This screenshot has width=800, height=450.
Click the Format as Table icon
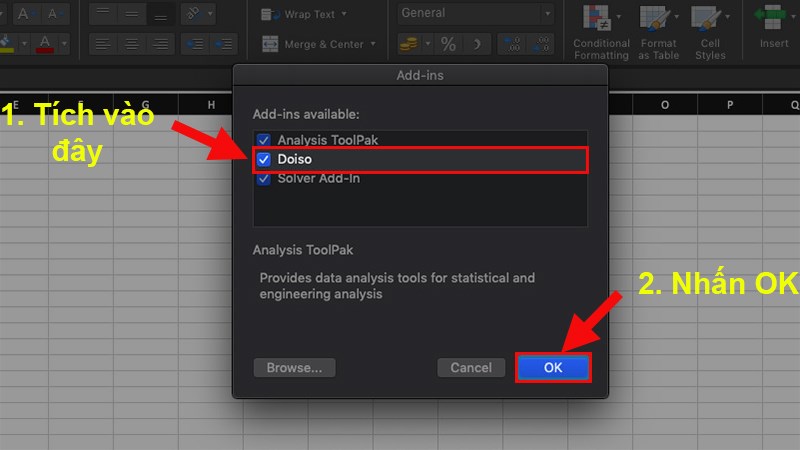point(655,18)
